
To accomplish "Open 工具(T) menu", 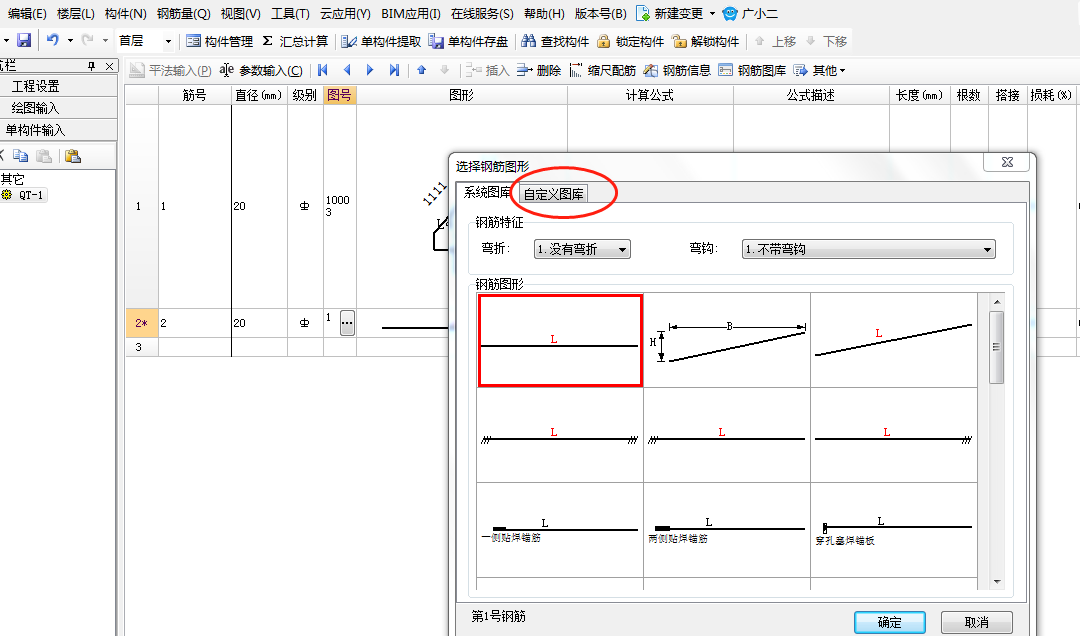I will (x=290, y=14).
